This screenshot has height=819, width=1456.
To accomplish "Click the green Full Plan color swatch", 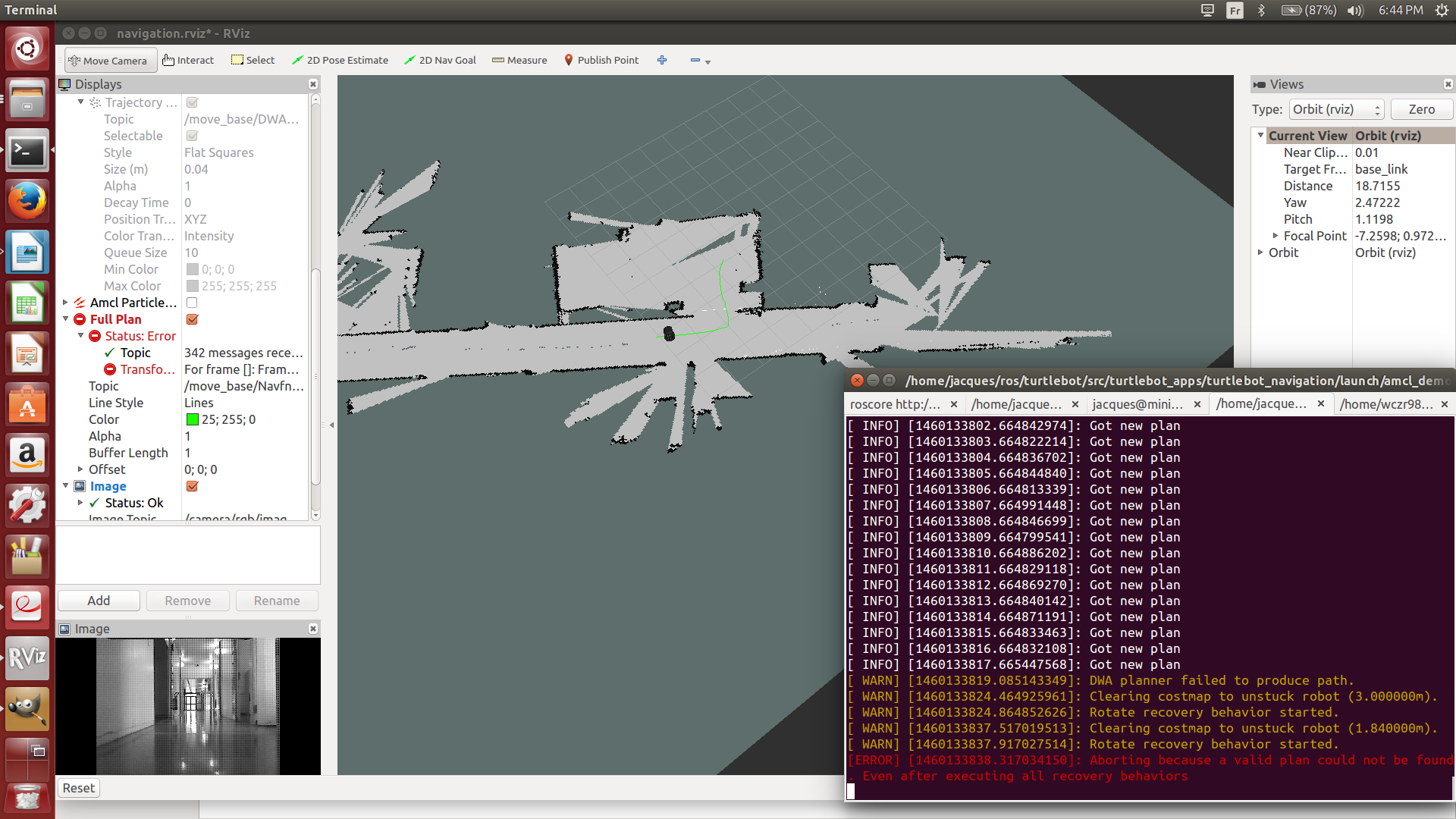I will pyautogui.click(x=192, y=419).
